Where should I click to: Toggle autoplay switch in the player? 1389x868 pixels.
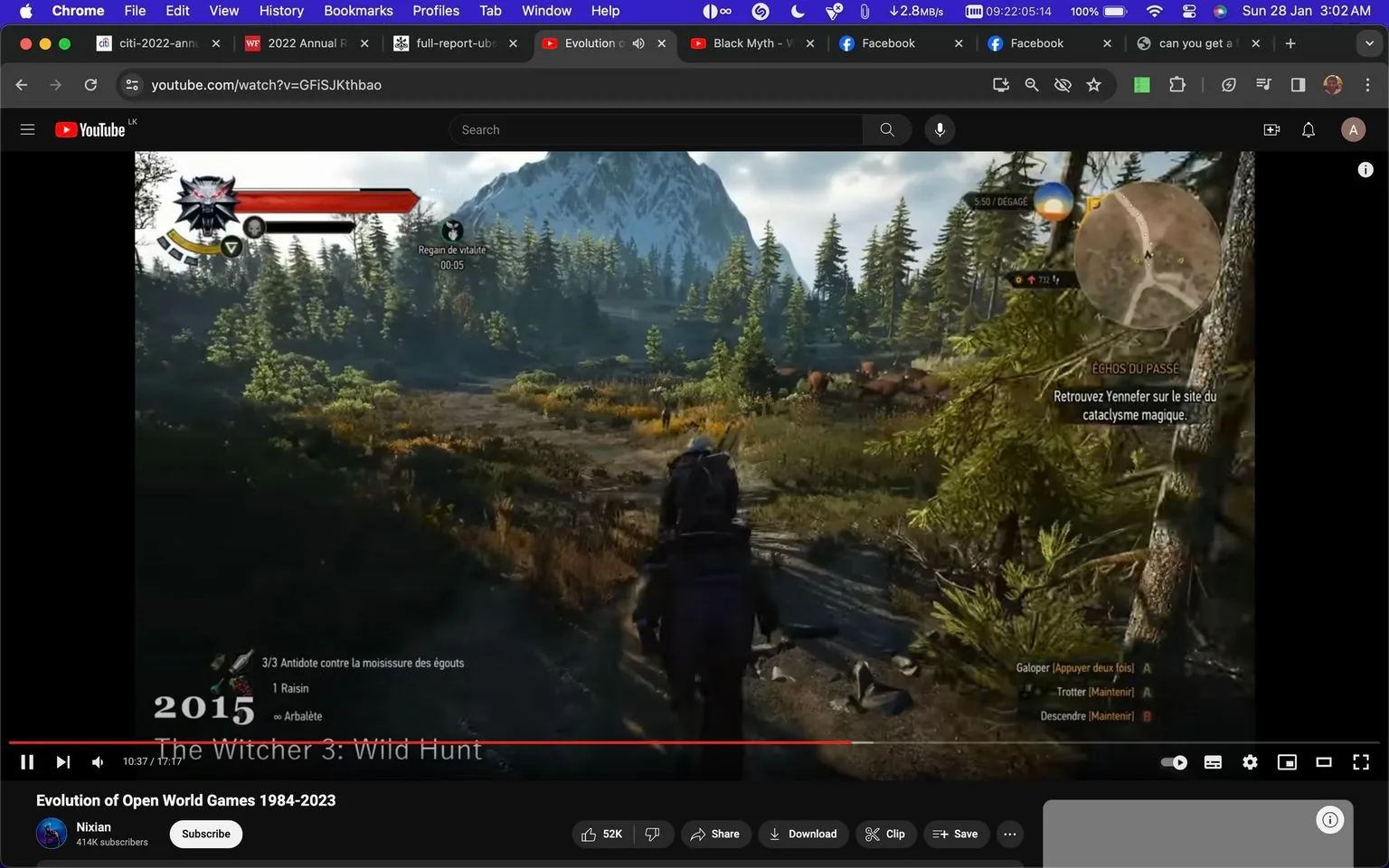tap(1173, 761)
